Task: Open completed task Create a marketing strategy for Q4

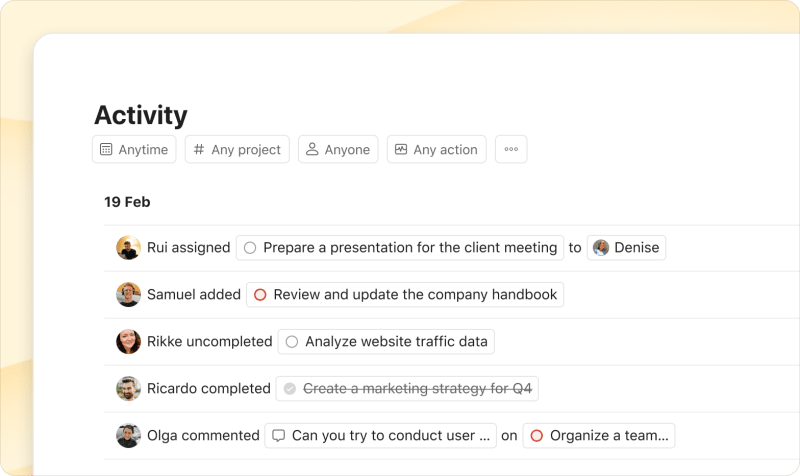Action: [407, 388]
